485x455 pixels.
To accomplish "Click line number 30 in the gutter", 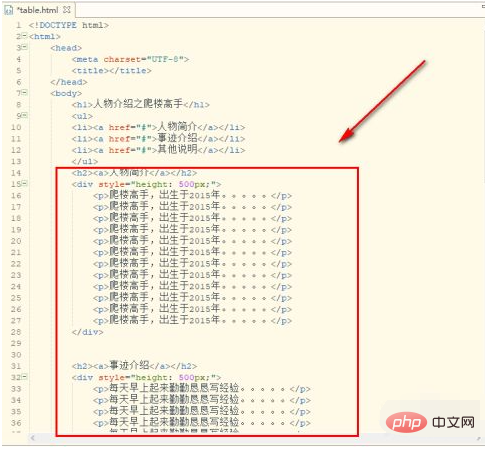I will (16, 355).
